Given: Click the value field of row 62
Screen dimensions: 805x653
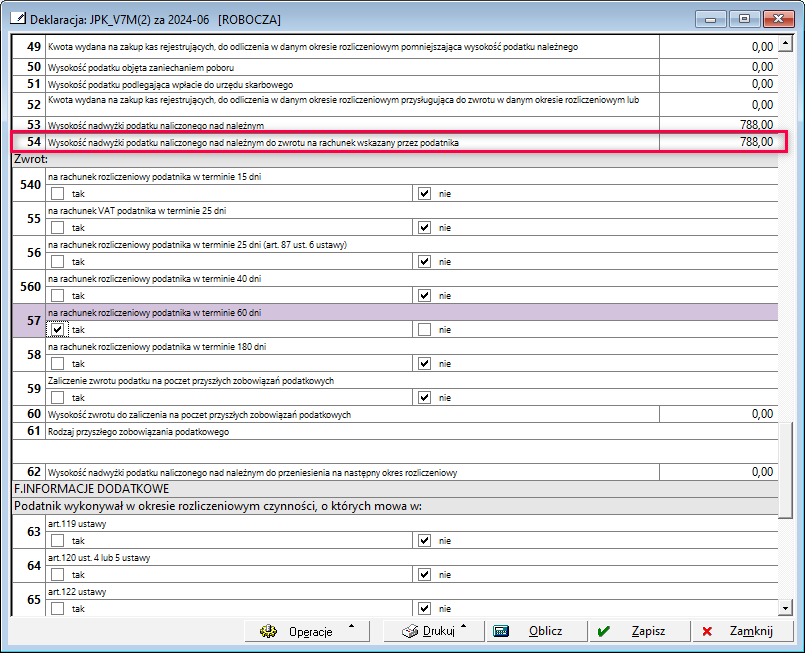Looking at the screenshot, I should tap(718, 472).
